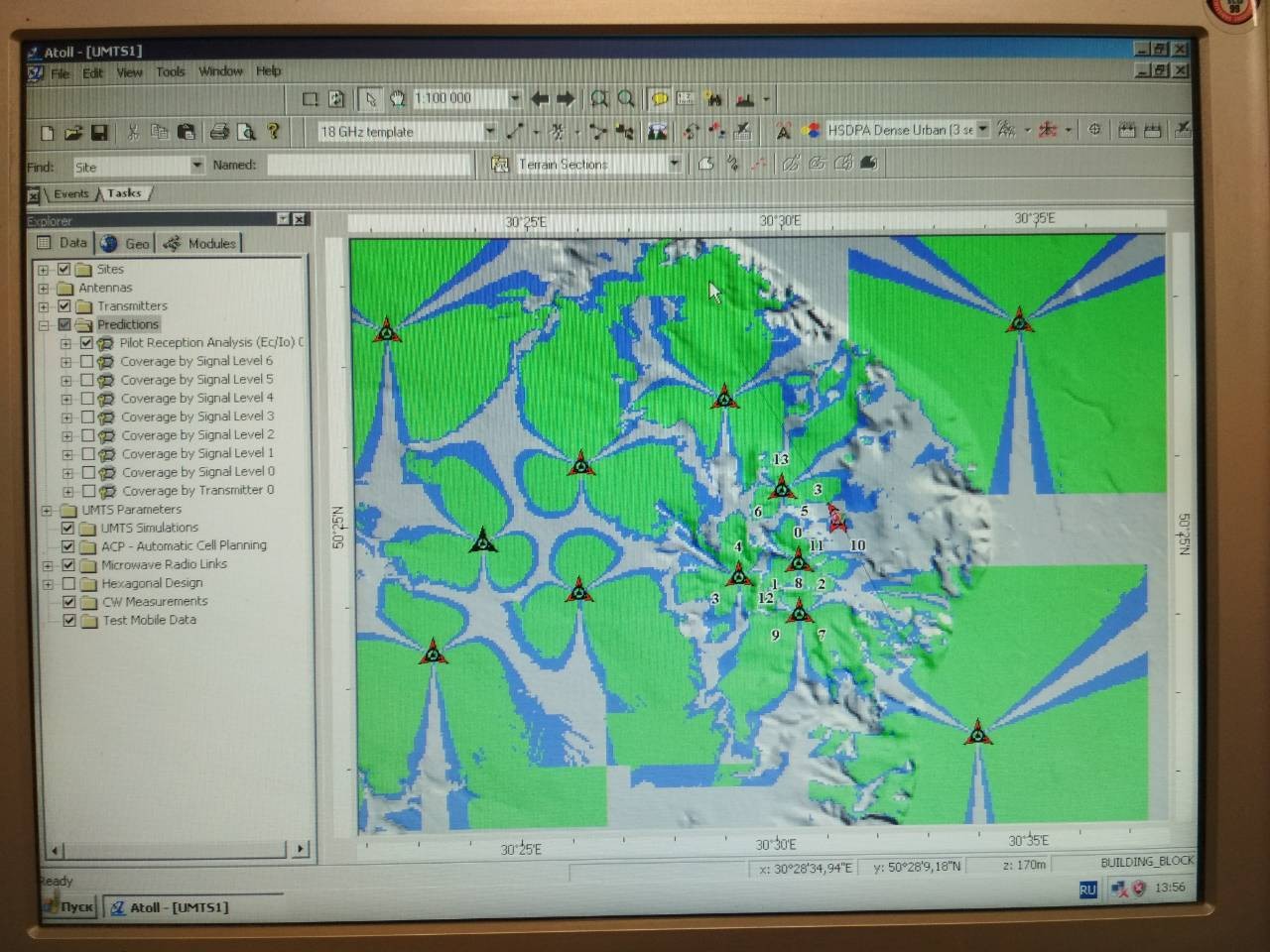
Task: Open the File menu
Action: click(x=60, y=72)
